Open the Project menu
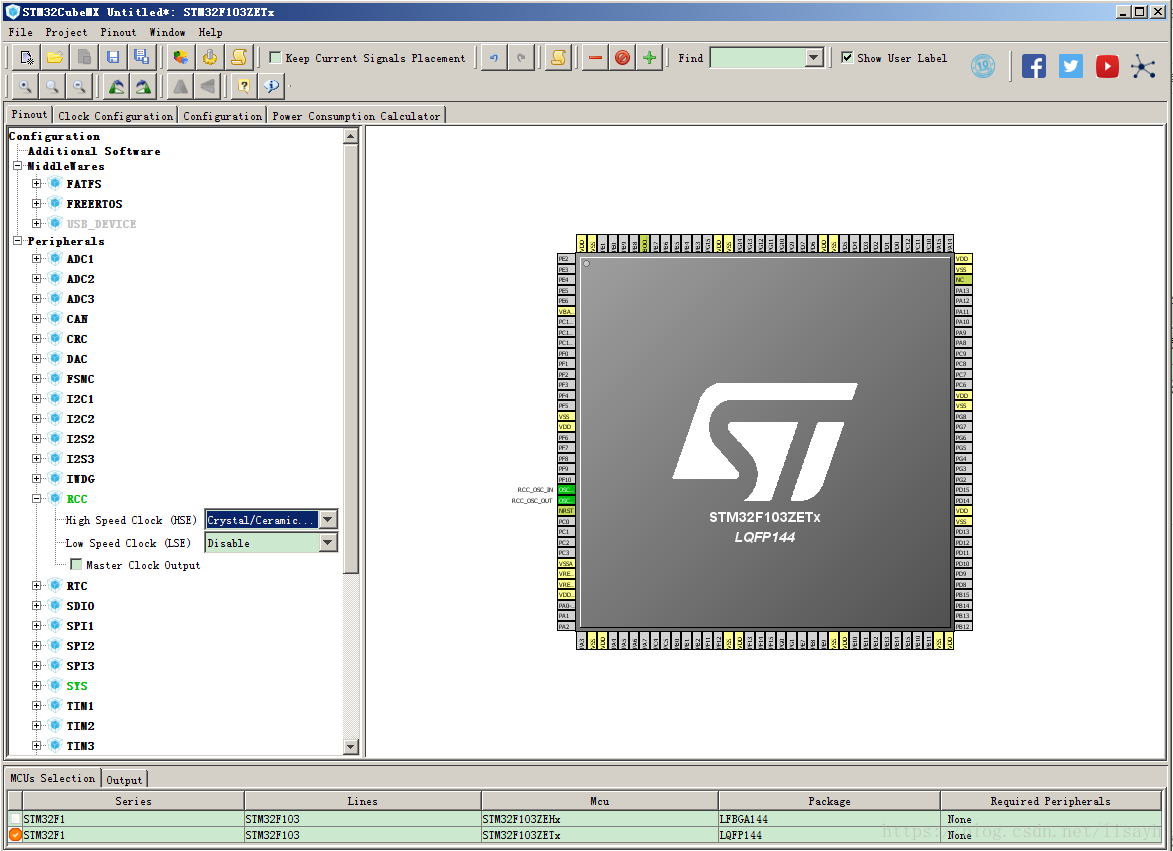This screenshot has height=851, width=1173. click(x=66, y=32)
